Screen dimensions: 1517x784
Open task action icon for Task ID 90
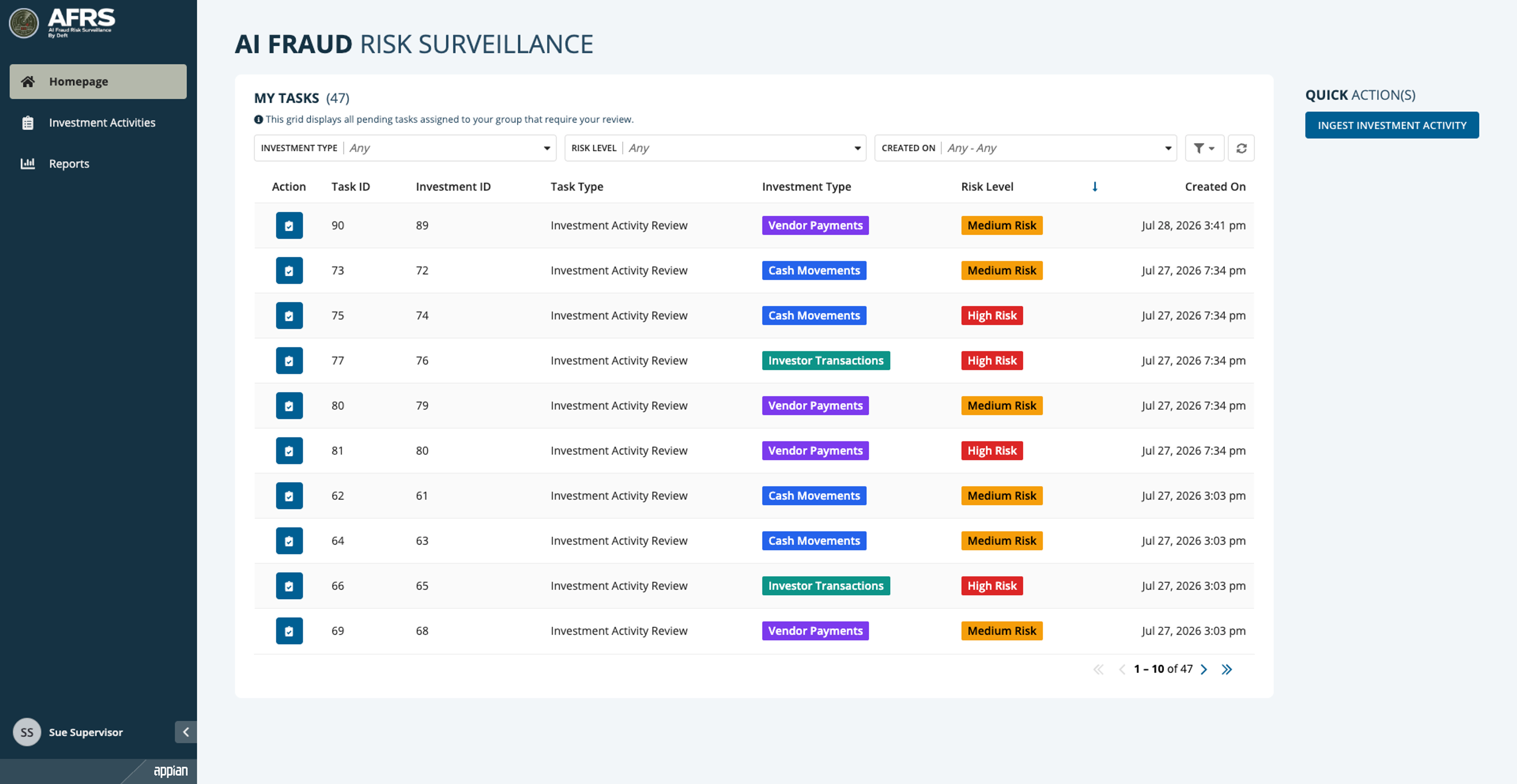click(289, 226)
